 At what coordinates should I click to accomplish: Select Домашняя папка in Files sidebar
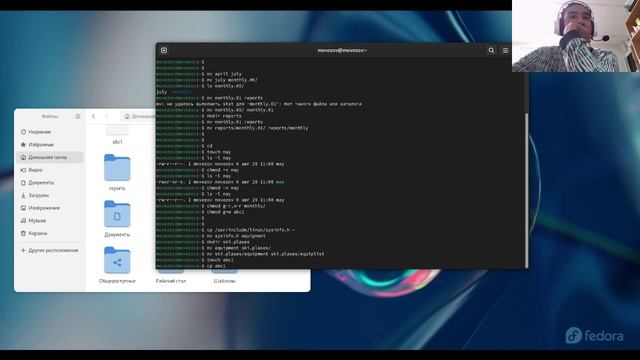50,157
